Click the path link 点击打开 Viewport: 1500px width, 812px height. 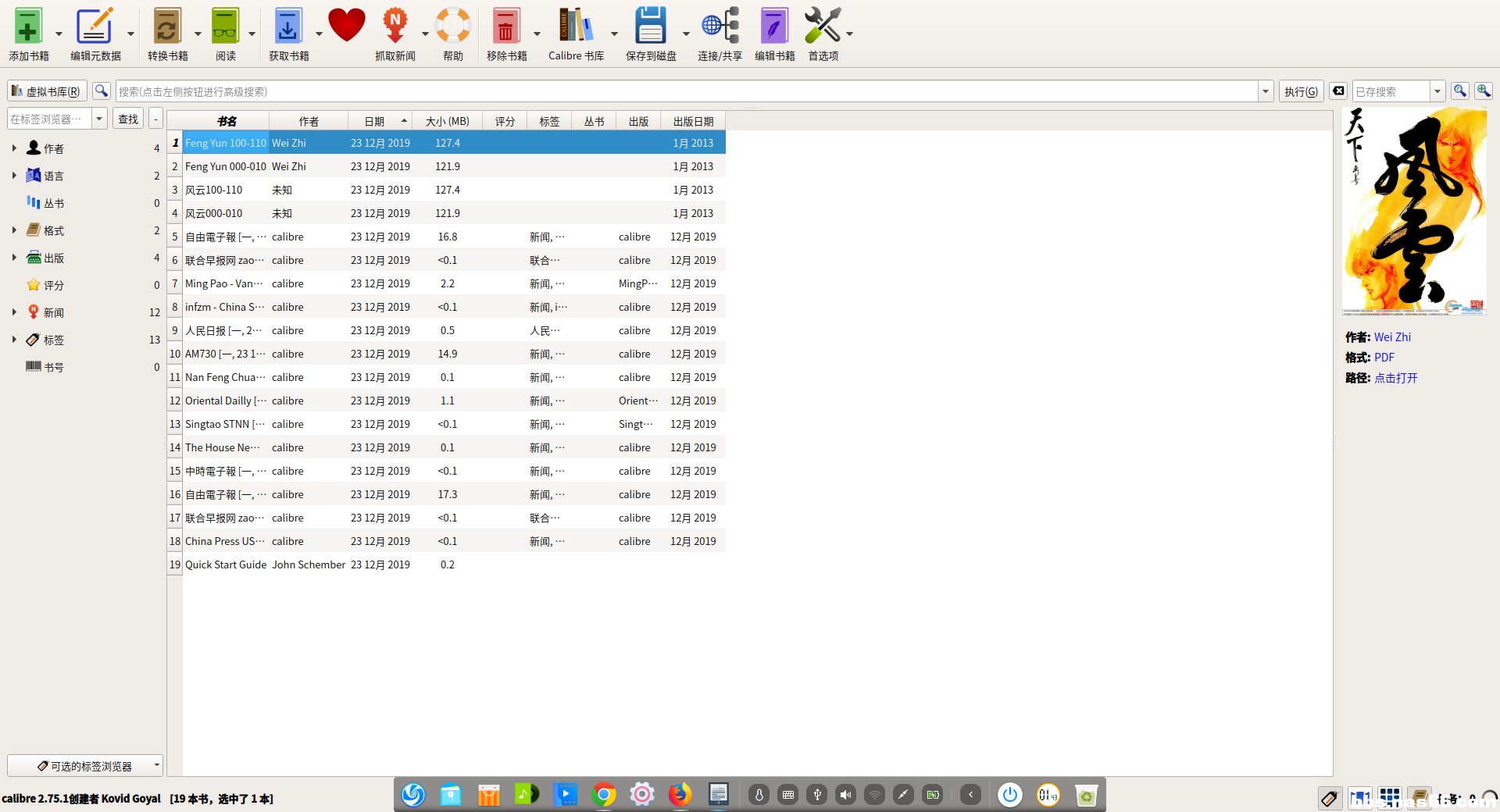click(x=1395, y=378)
